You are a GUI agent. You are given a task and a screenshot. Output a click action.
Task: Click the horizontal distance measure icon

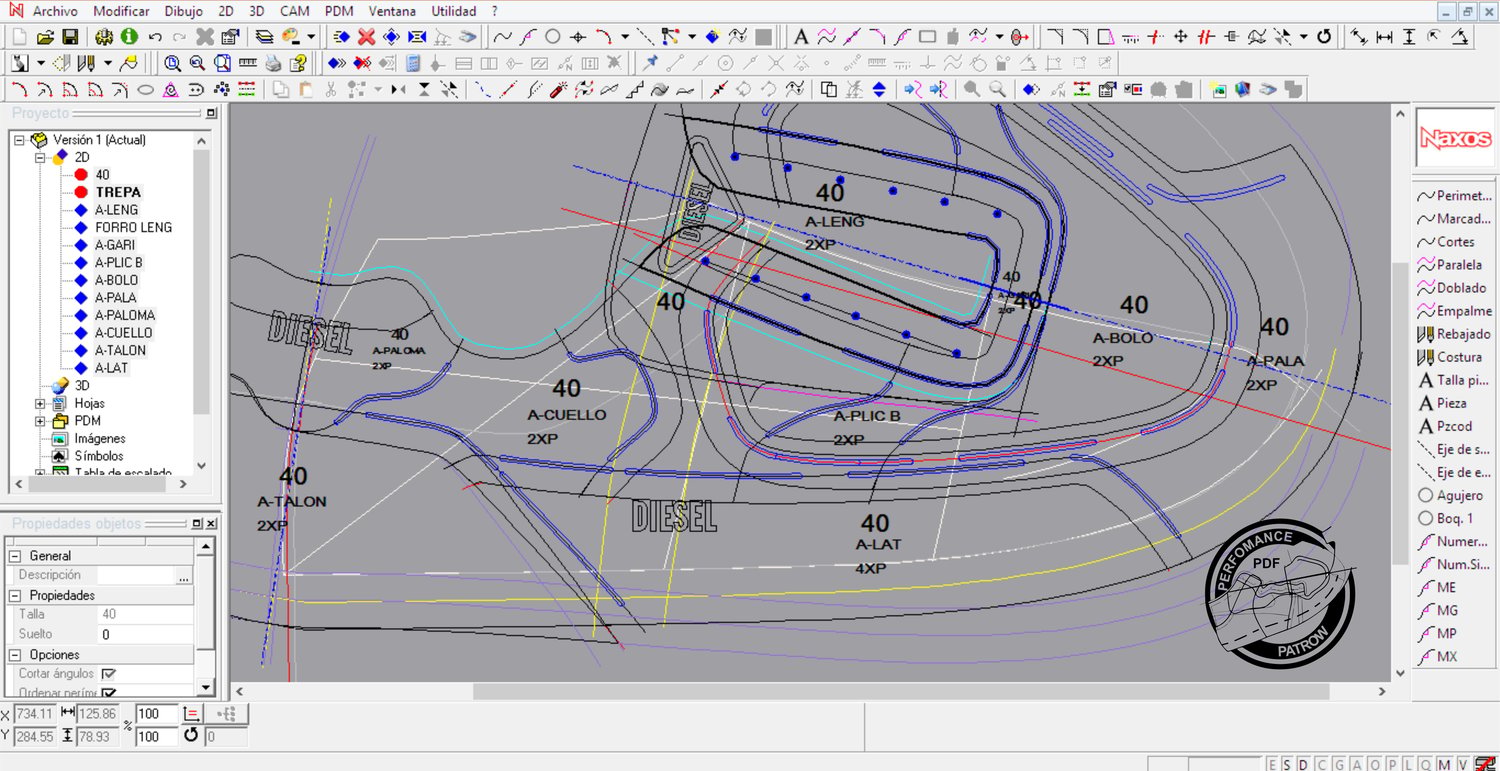coord(1384,37)
